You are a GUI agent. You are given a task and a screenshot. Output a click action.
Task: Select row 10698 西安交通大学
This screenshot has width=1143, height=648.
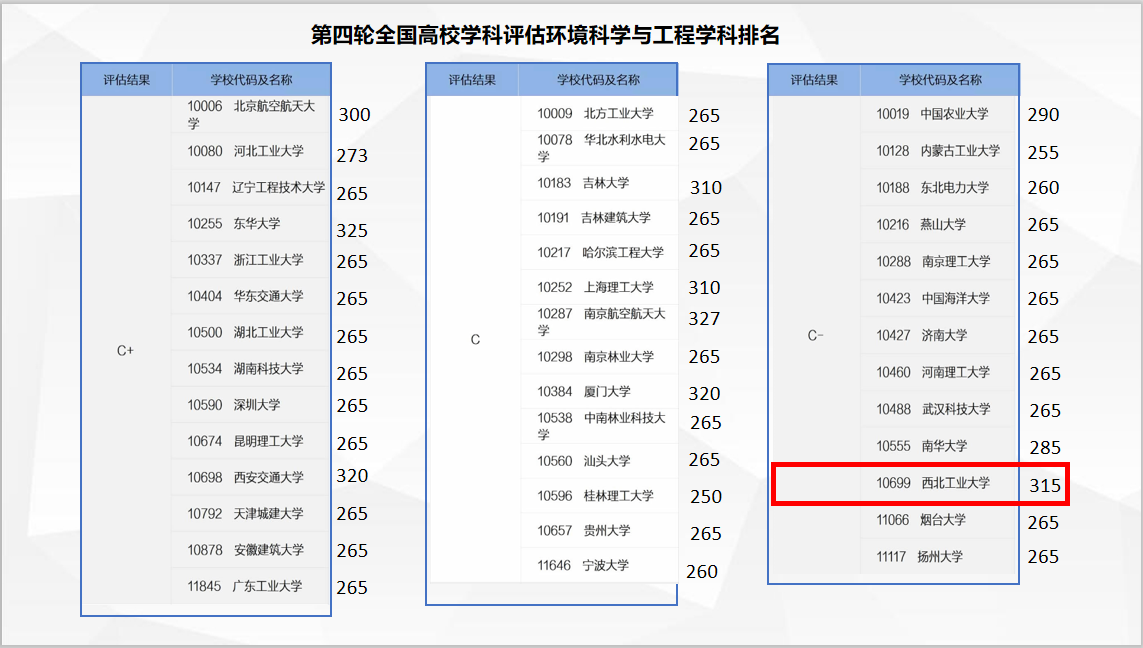pyautogui.click(x=251, y=477)
